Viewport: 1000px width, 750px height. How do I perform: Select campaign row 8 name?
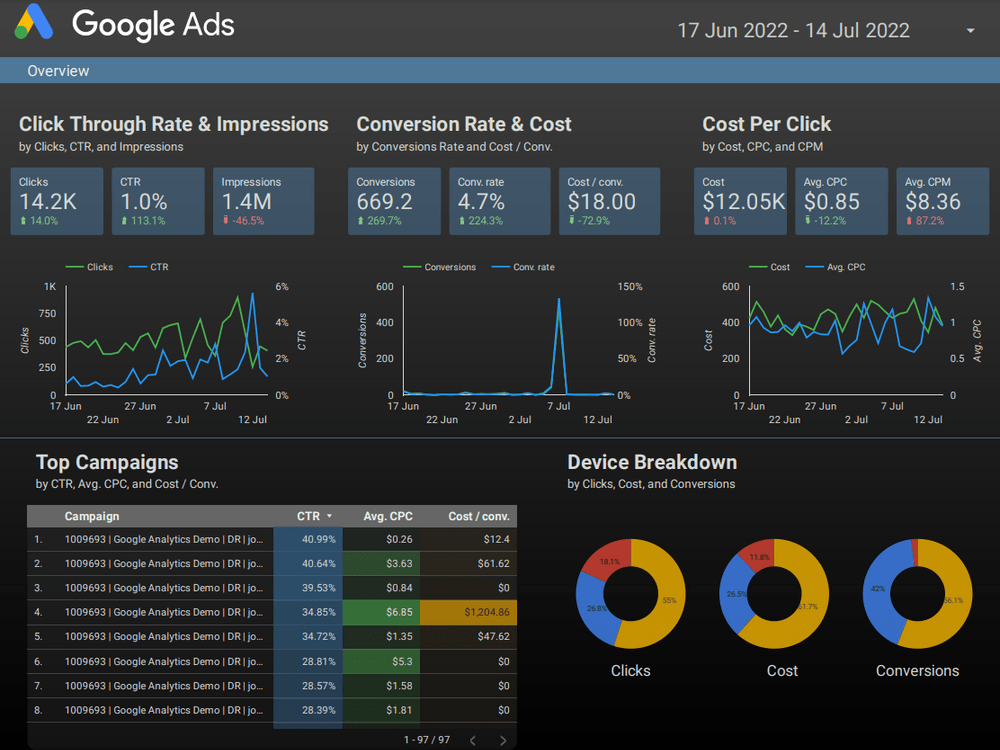point(163,710)
